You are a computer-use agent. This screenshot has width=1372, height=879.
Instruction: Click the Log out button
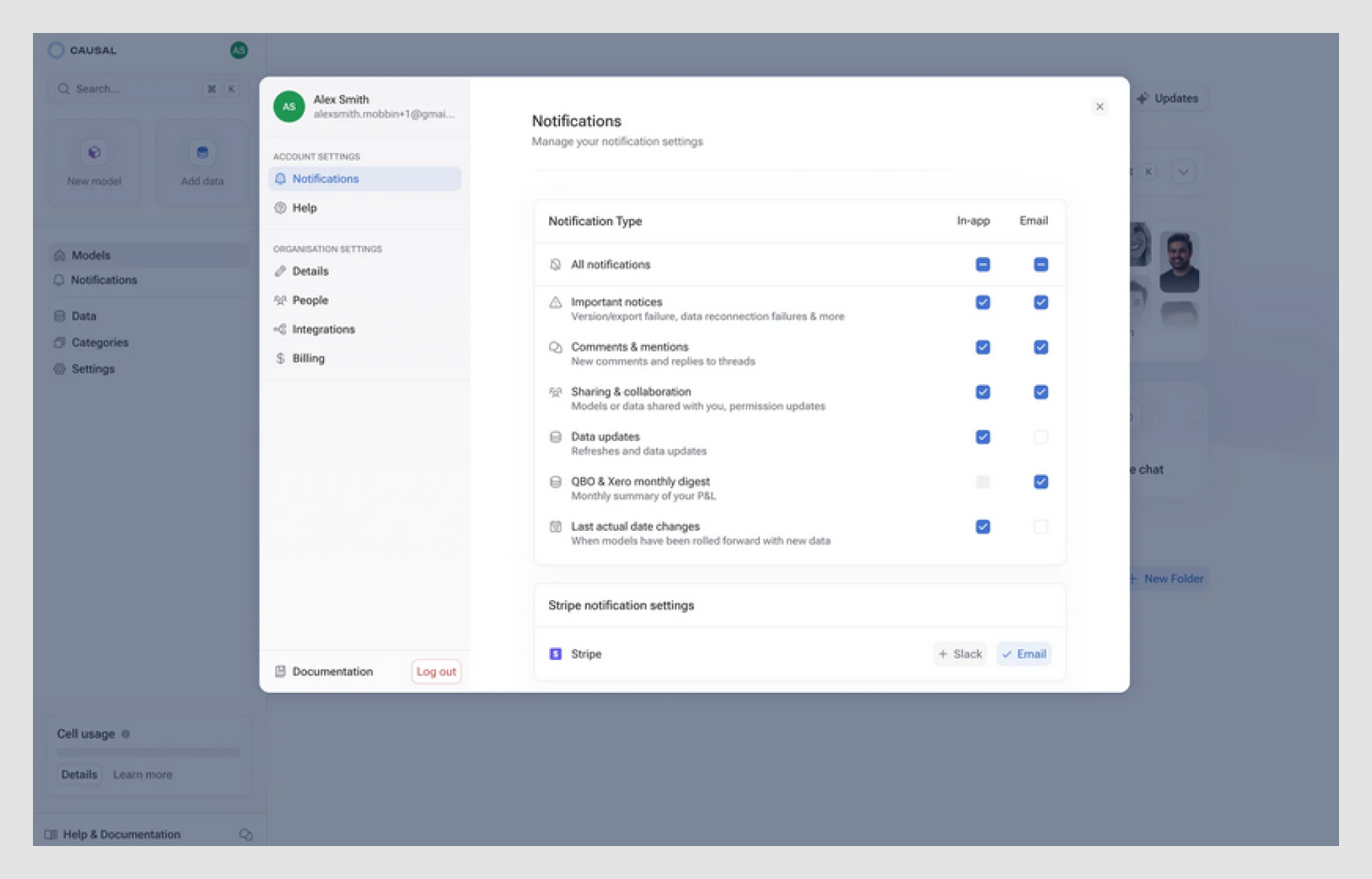pos(436,672)
